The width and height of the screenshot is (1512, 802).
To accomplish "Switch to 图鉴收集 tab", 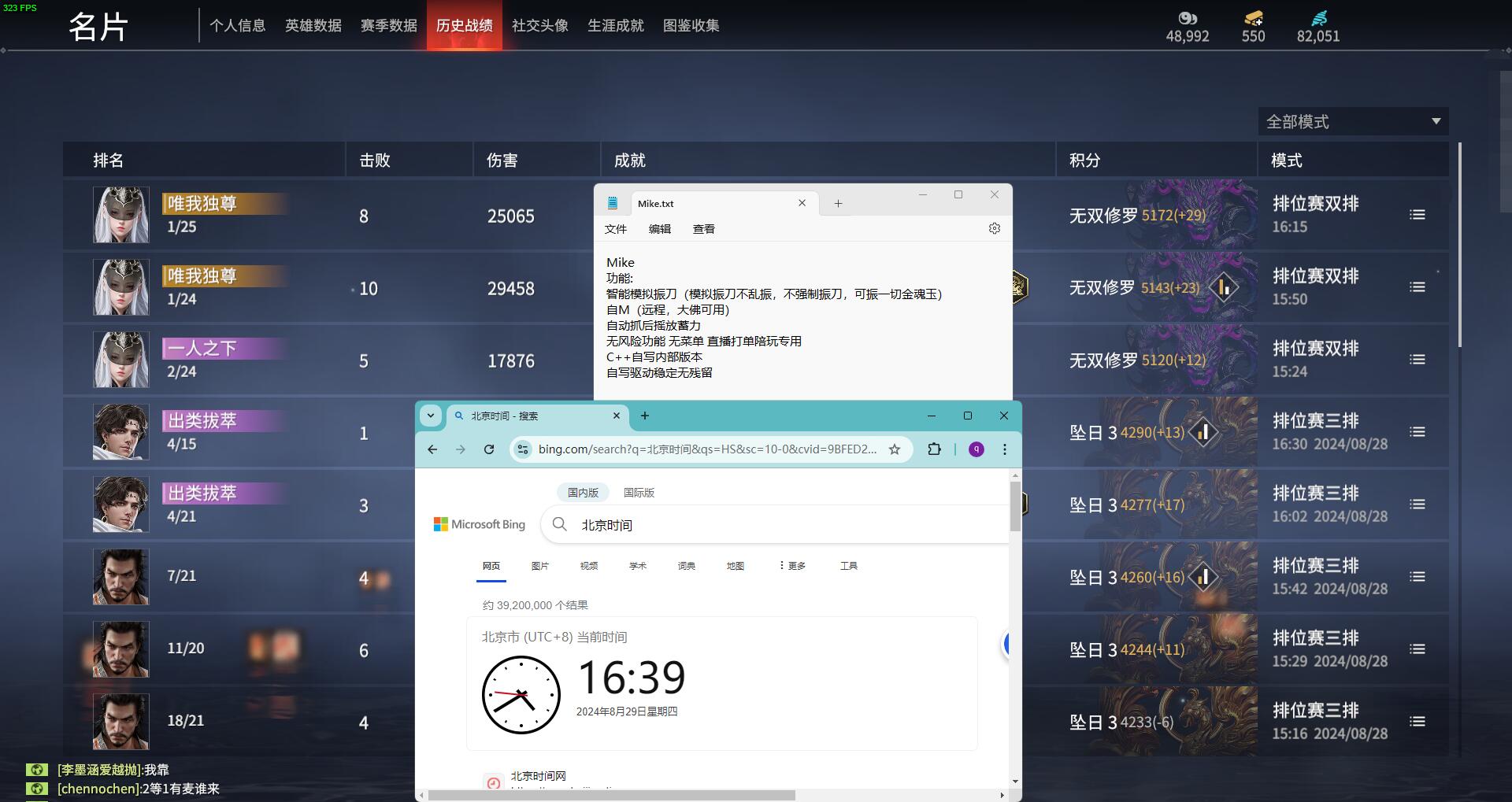I will (691, 26).
